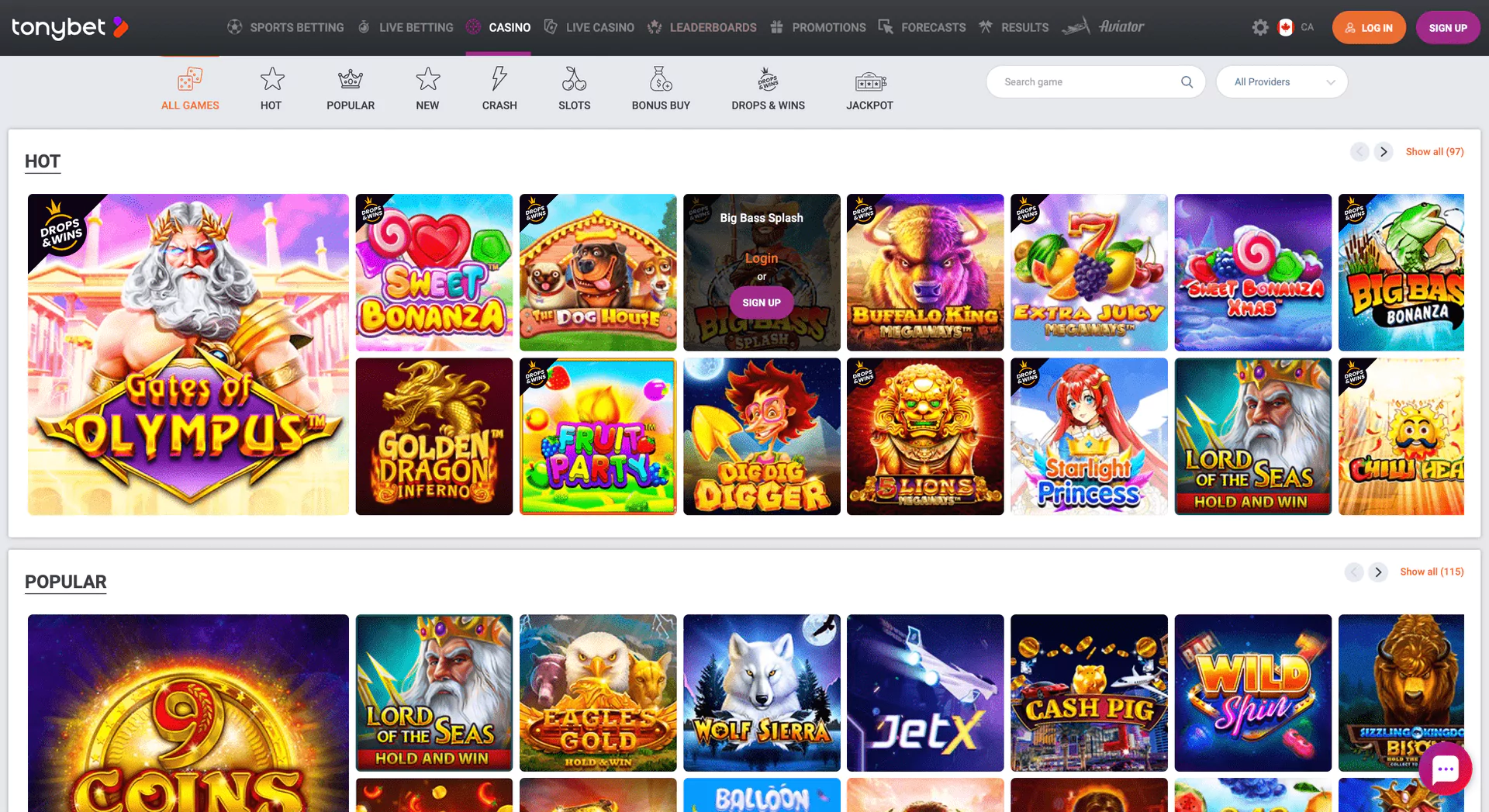The image size is (1489, 812).
Task: Click the tonybet logo
Action: point(70,27)
